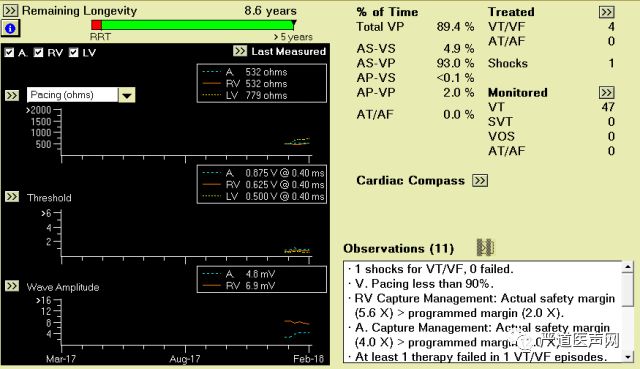
Task: Open Monitored episodes arrow button
Action: tap(607, 92)
